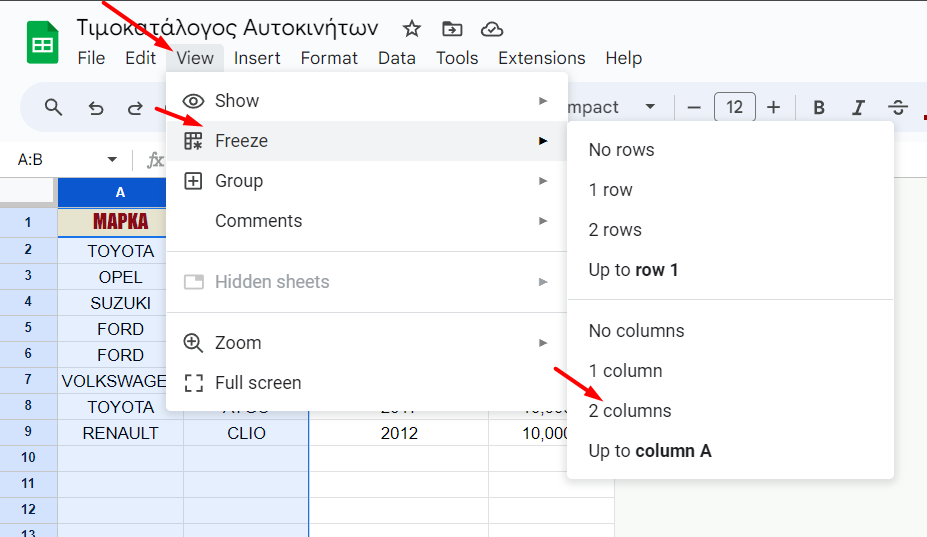This screenshot has width=927, height=537.
Task: Open the Insert menu
Action: coord(257,58)
